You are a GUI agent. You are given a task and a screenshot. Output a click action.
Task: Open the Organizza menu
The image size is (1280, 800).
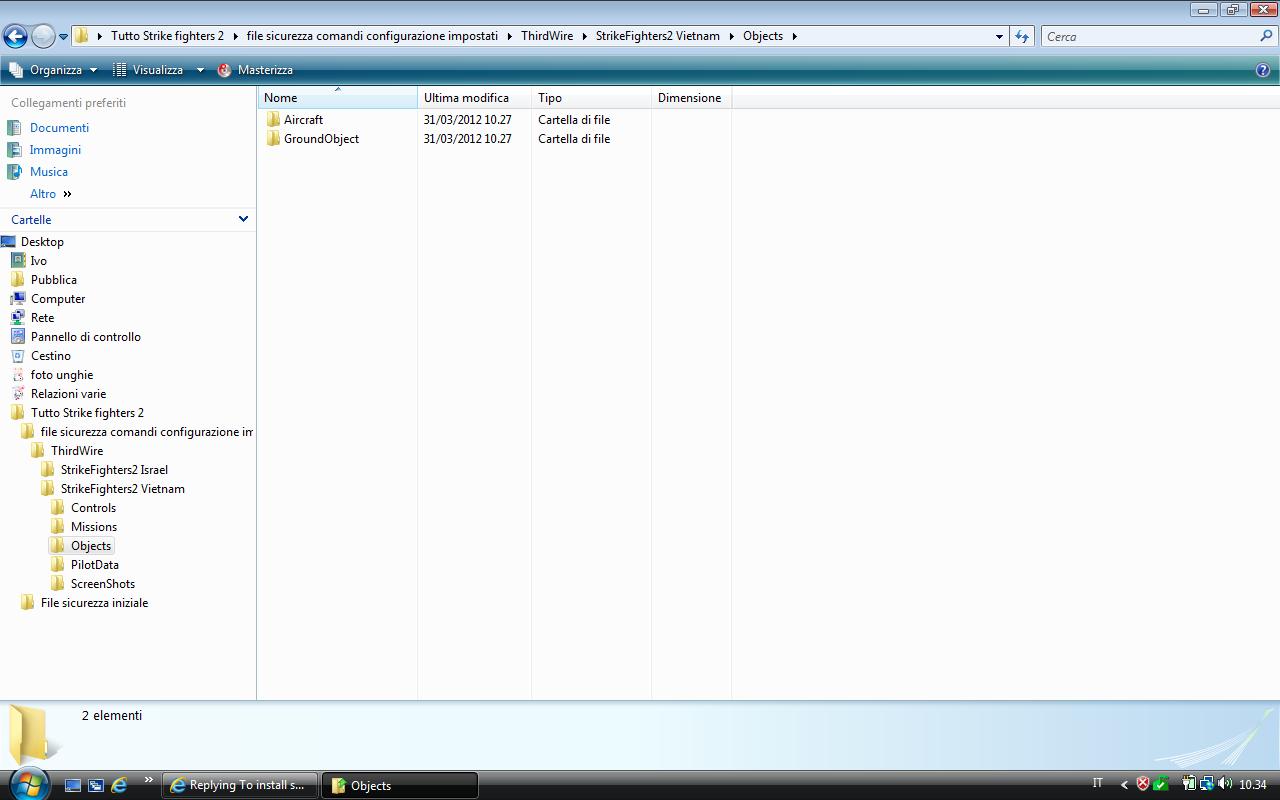pos(54,70)
